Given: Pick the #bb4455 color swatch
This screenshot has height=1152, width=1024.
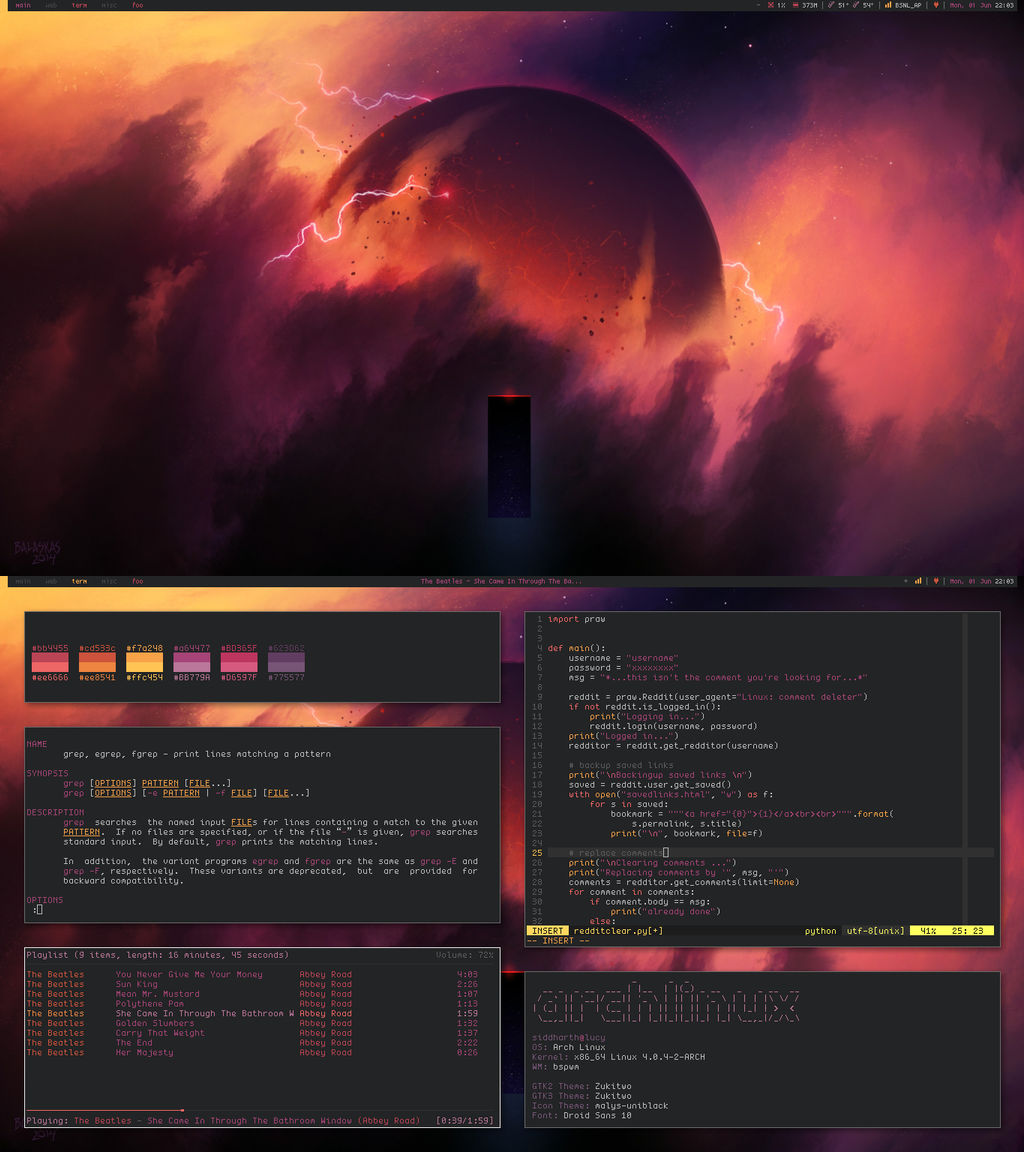Looking at the screenshot, I should [50, 658].
